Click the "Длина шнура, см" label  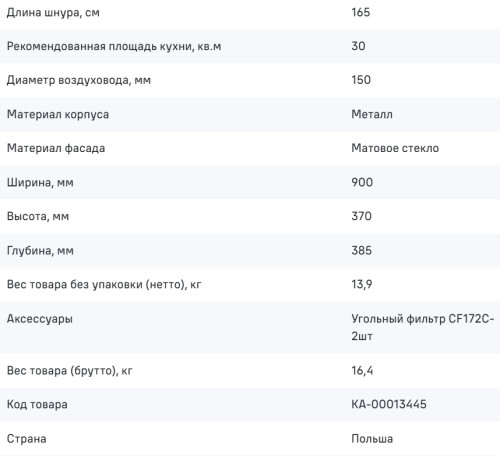(53, 13)
